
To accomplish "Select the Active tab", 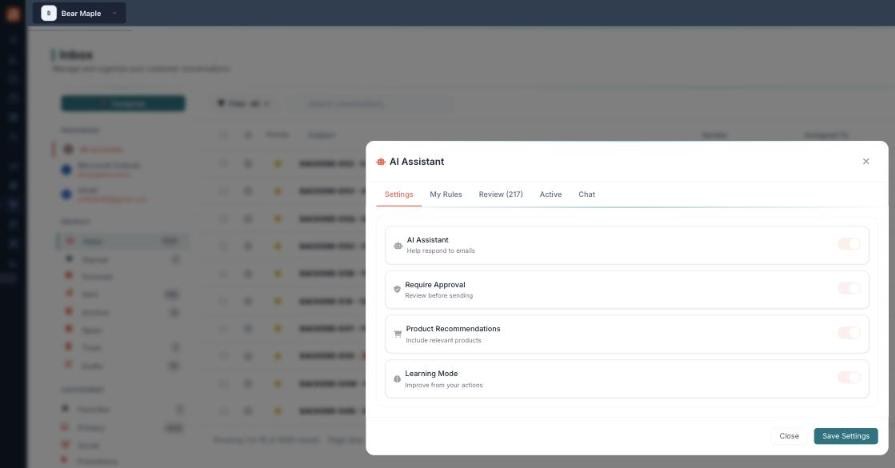I will pos(551,195).
